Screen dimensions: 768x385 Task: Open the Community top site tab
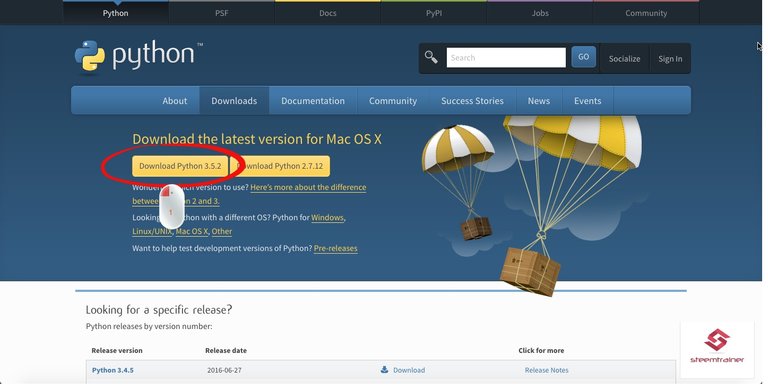(646, 13)
